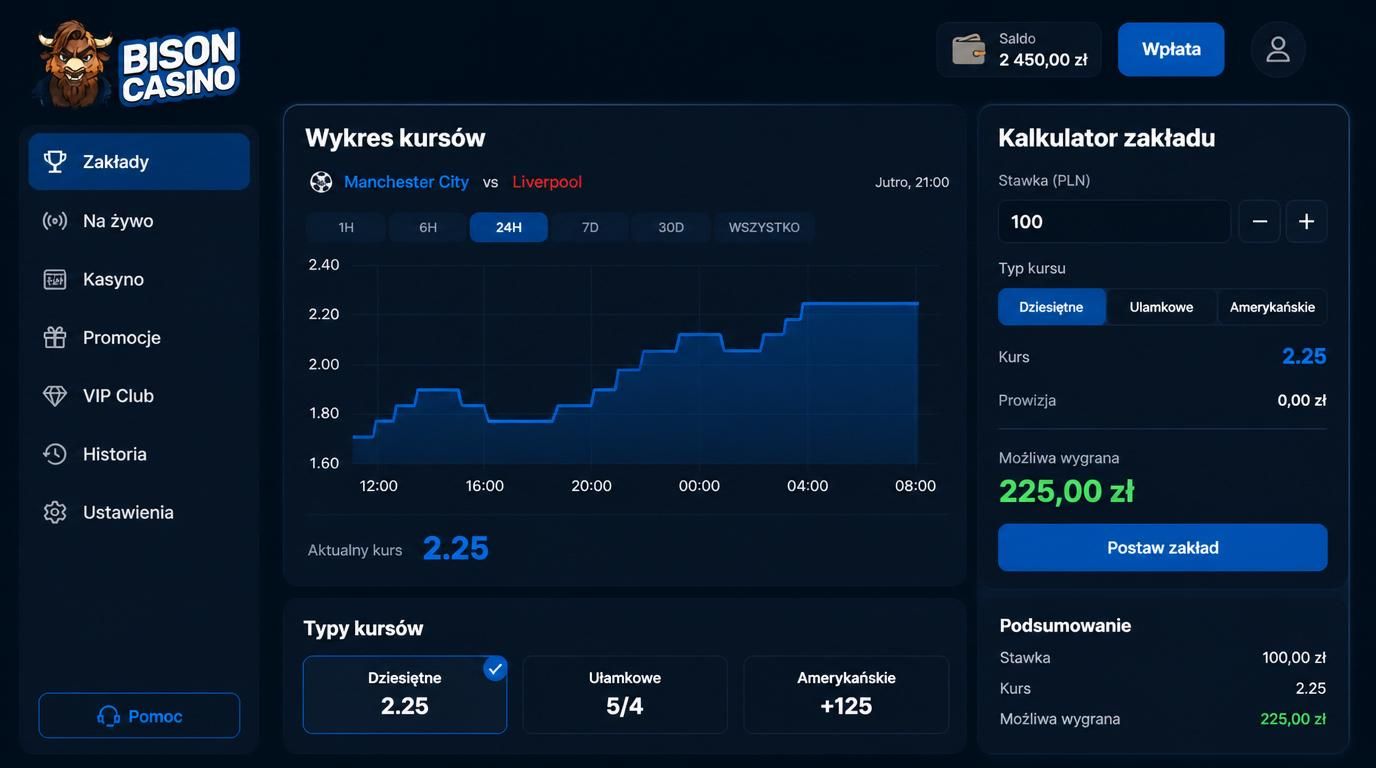Select the 24H chart range
The height and width of the screenshot is (768, 1376).
tap(509, 227)
